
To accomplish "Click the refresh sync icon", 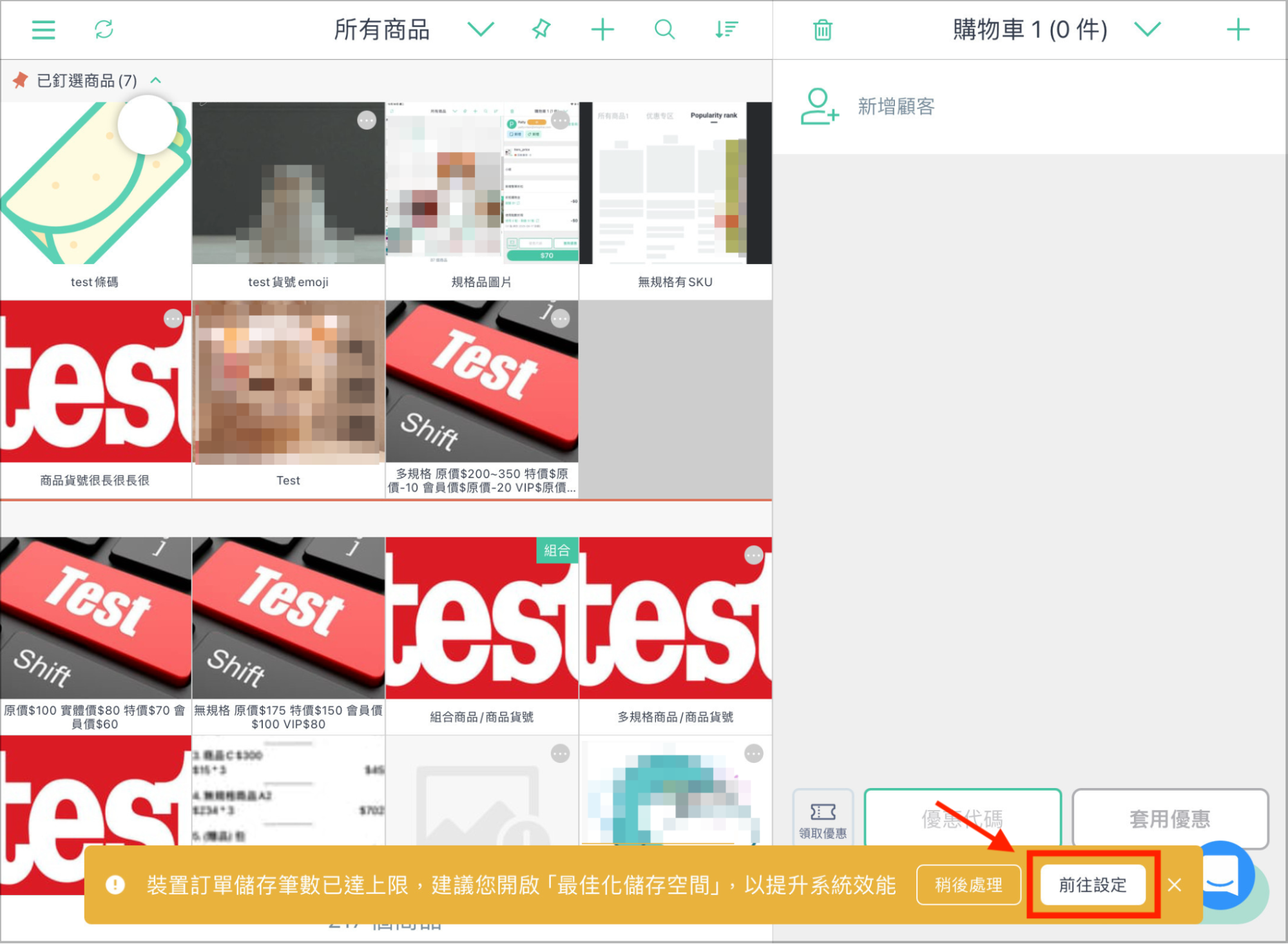I will (104, 30).
